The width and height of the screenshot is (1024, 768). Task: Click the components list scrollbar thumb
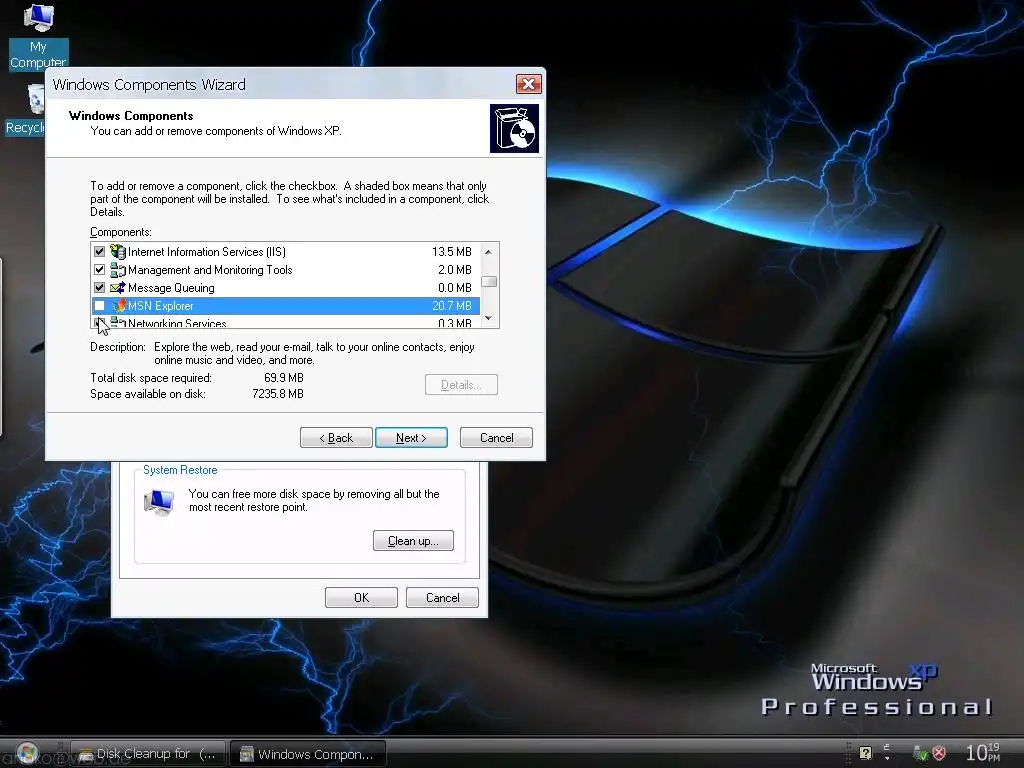tap(488, 281)
